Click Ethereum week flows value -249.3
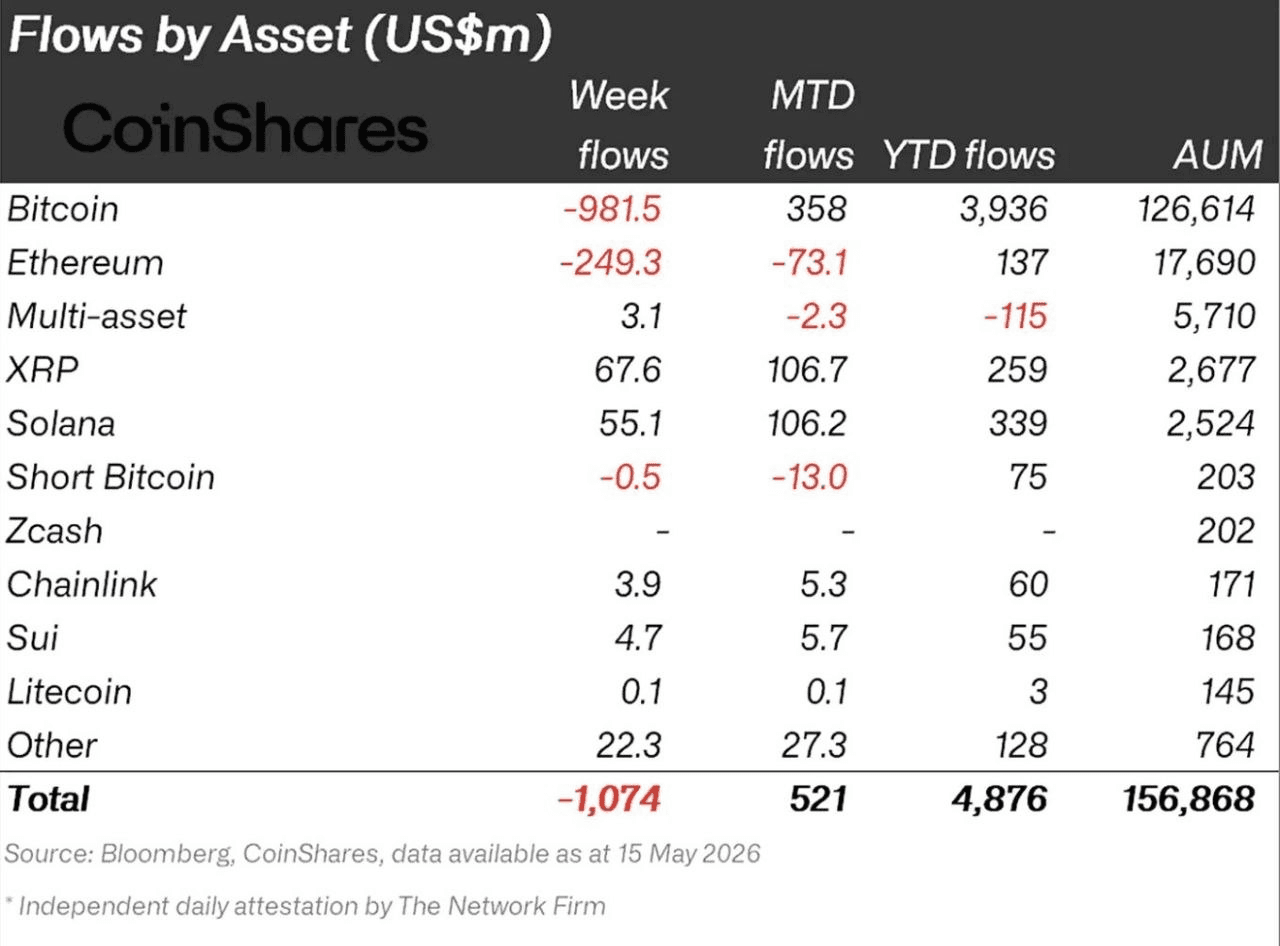This screenshot has height=946, width=1280. [610, 263]
